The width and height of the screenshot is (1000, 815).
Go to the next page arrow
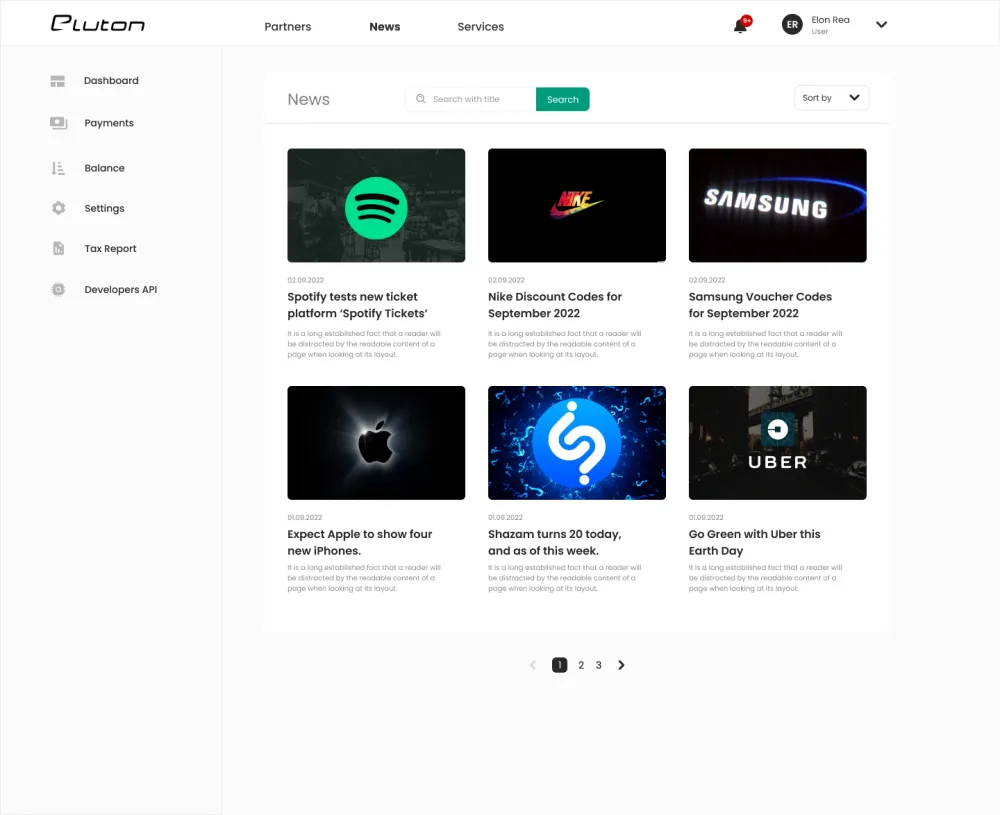621,665
